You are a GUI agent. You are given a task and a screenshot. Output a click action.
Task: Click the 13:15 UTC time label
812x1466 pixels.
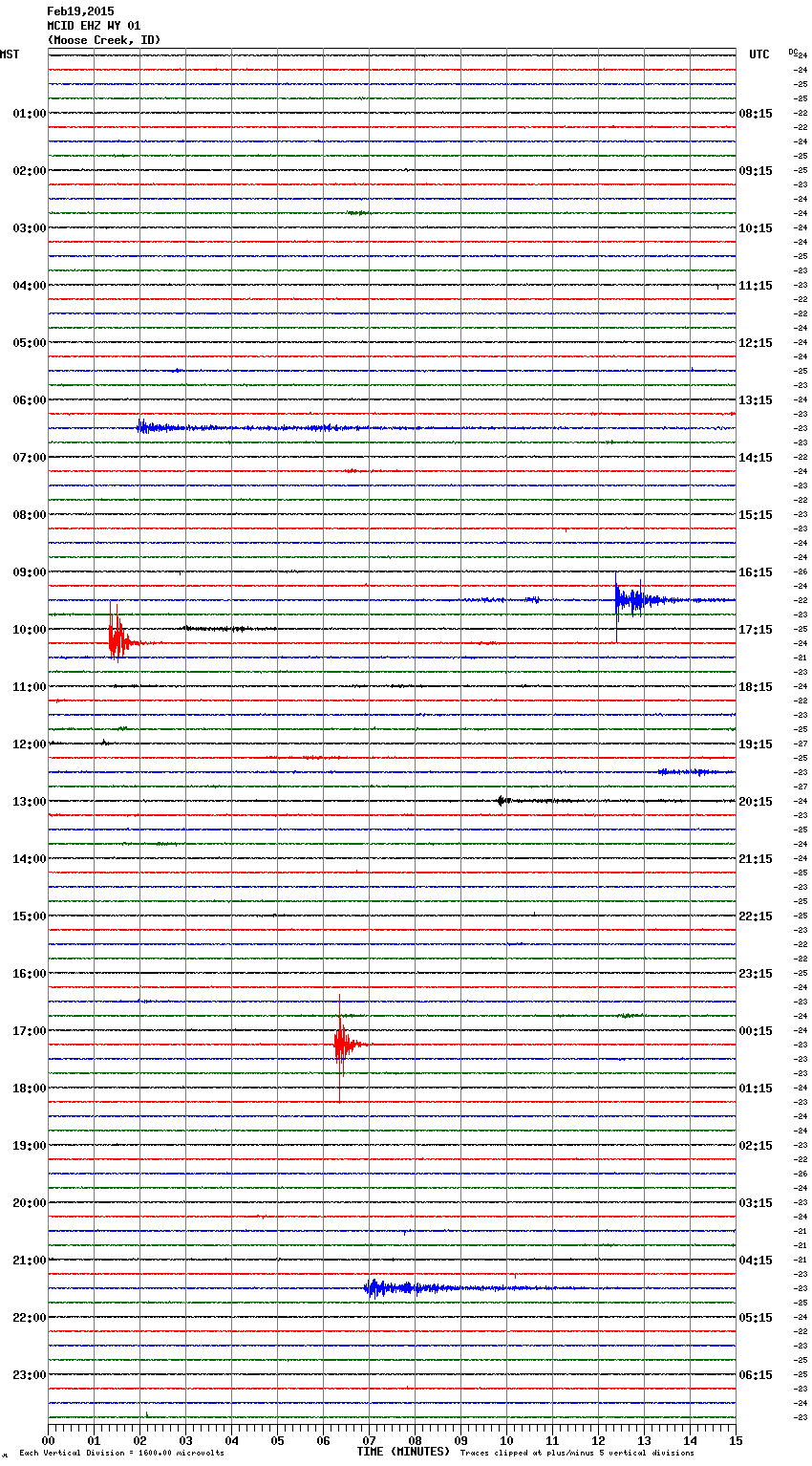point(756,400)
